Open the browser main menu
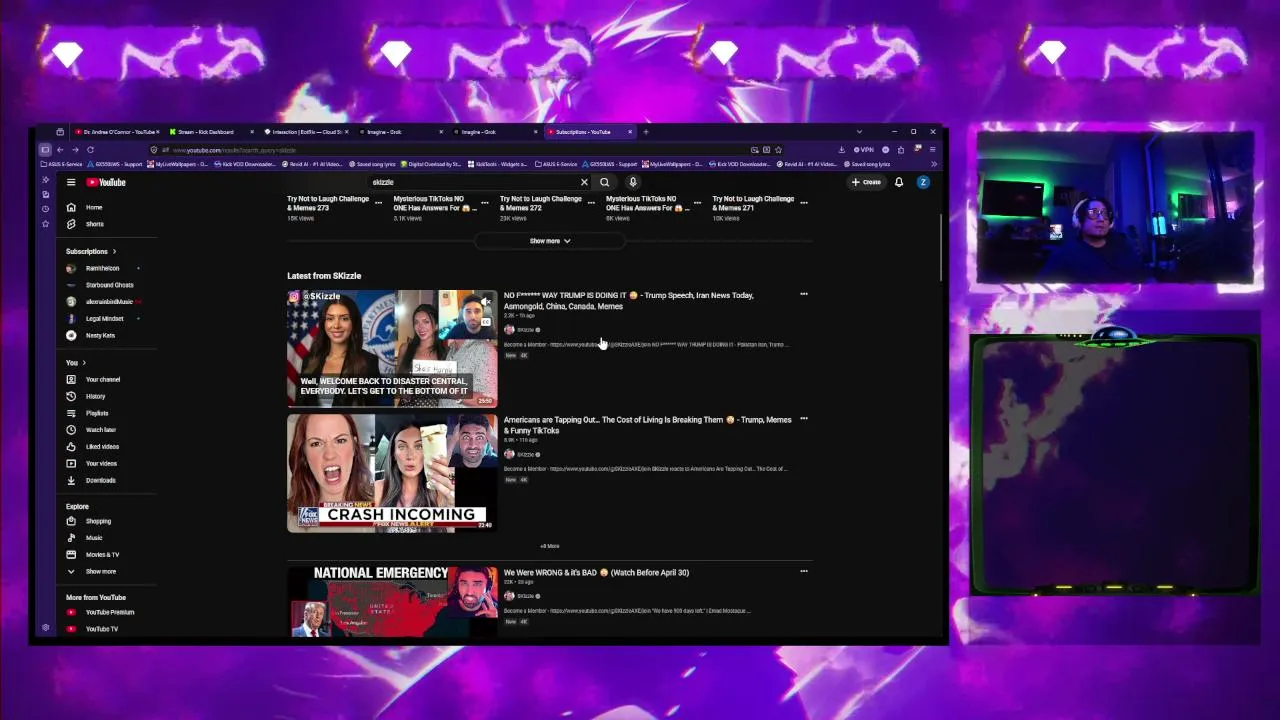Image resolution: width=1280 pixels, height=720 pixels. tap(932, 150)
